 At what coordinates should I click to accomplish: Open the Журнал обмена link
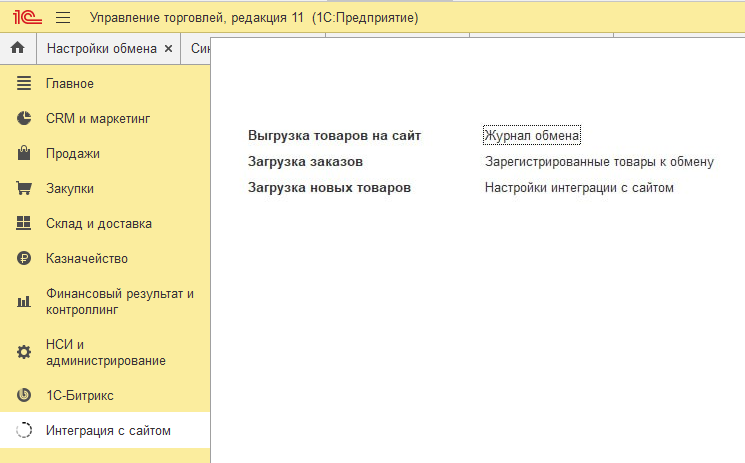point(532,135)
